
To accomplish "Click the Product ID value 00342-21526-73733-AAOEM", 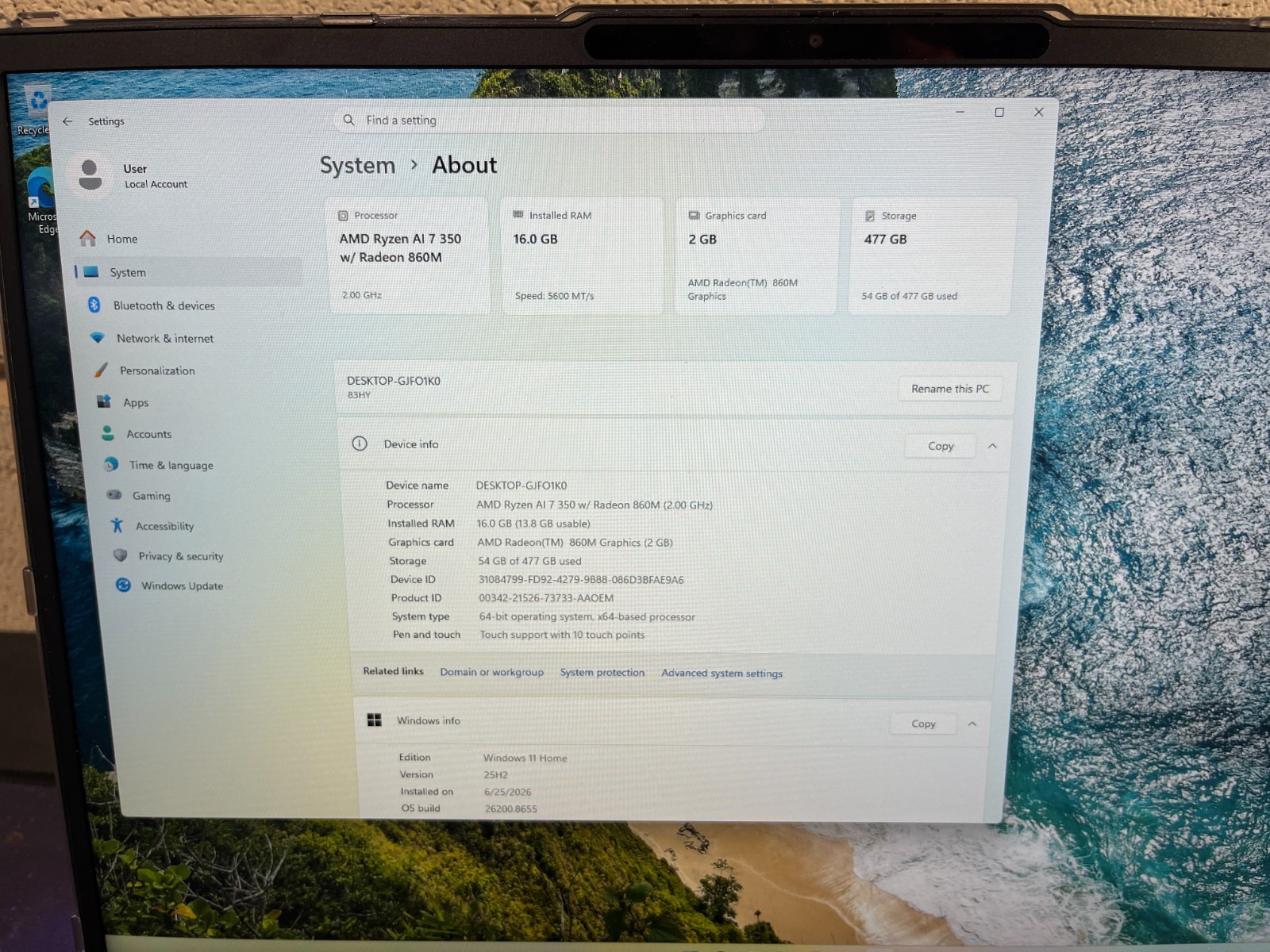I will (546, 598).
